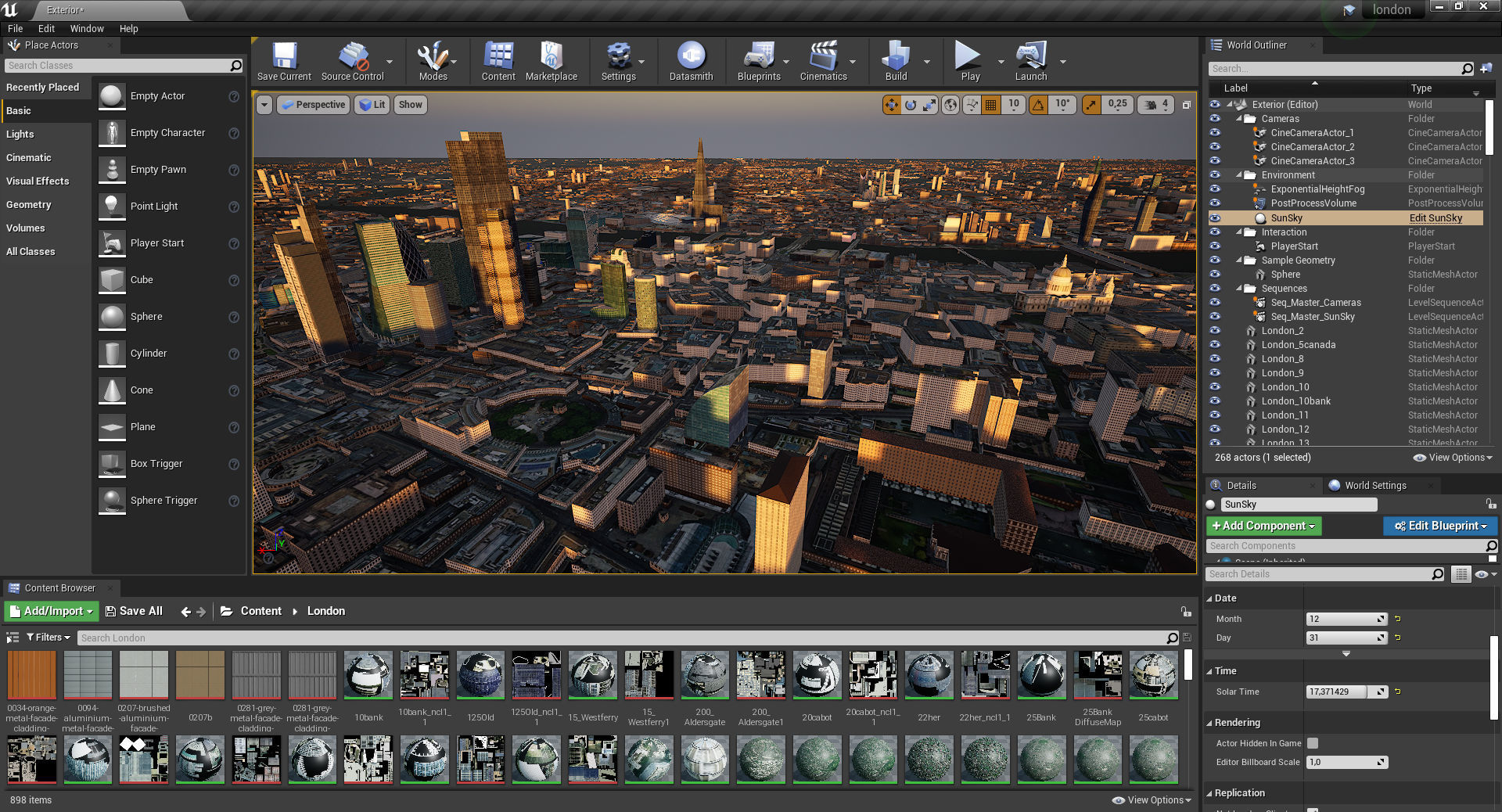Open help for Cylinder actor
1502x812 pixels.
pyautogui.click(x=233, y=354)
